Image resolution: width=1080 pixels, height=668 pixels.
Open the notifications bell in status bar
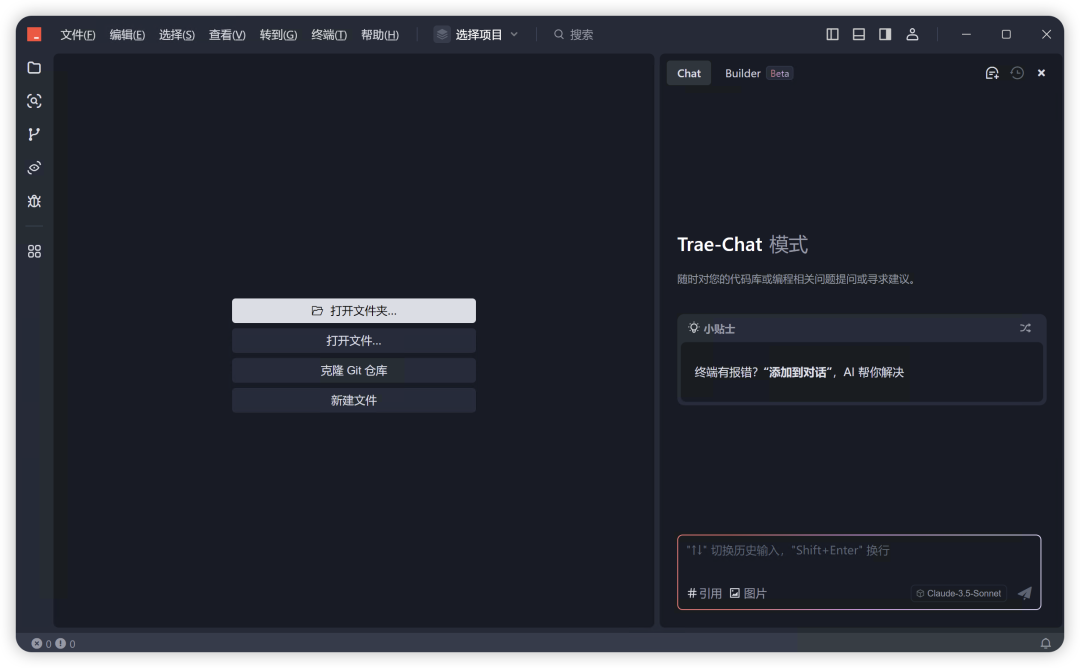1045,643
